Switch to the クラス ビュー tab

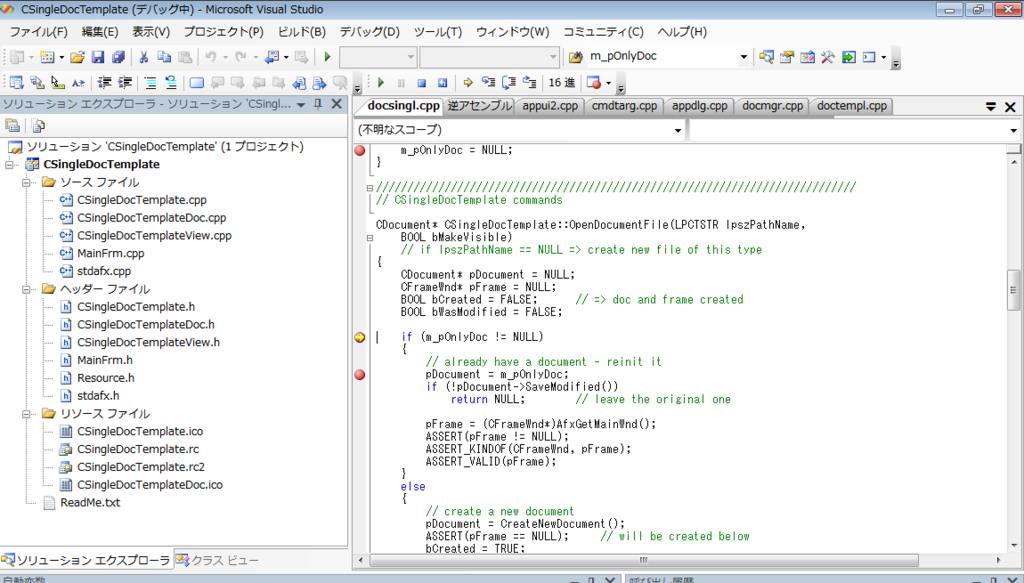(x=217, y=560)
